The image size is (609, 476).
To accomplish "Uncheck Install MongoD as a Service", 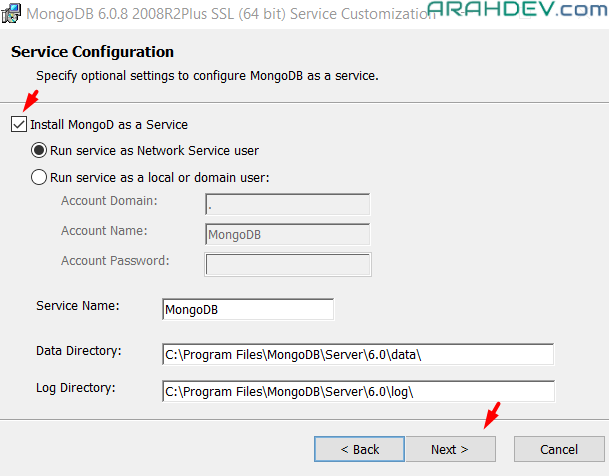I will [x=19, y=125].
